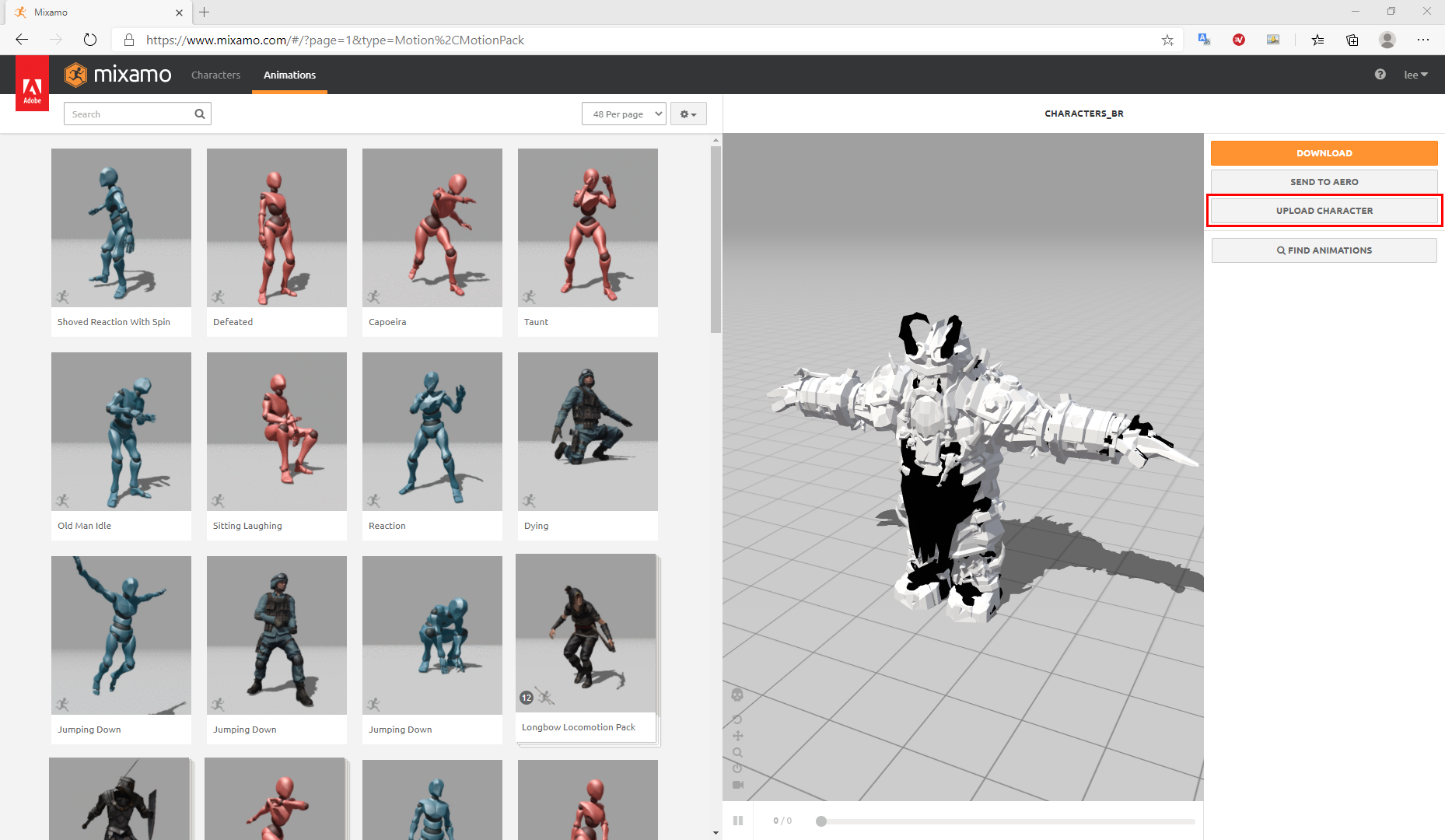Open the browser collections icon

[1352, 40]
